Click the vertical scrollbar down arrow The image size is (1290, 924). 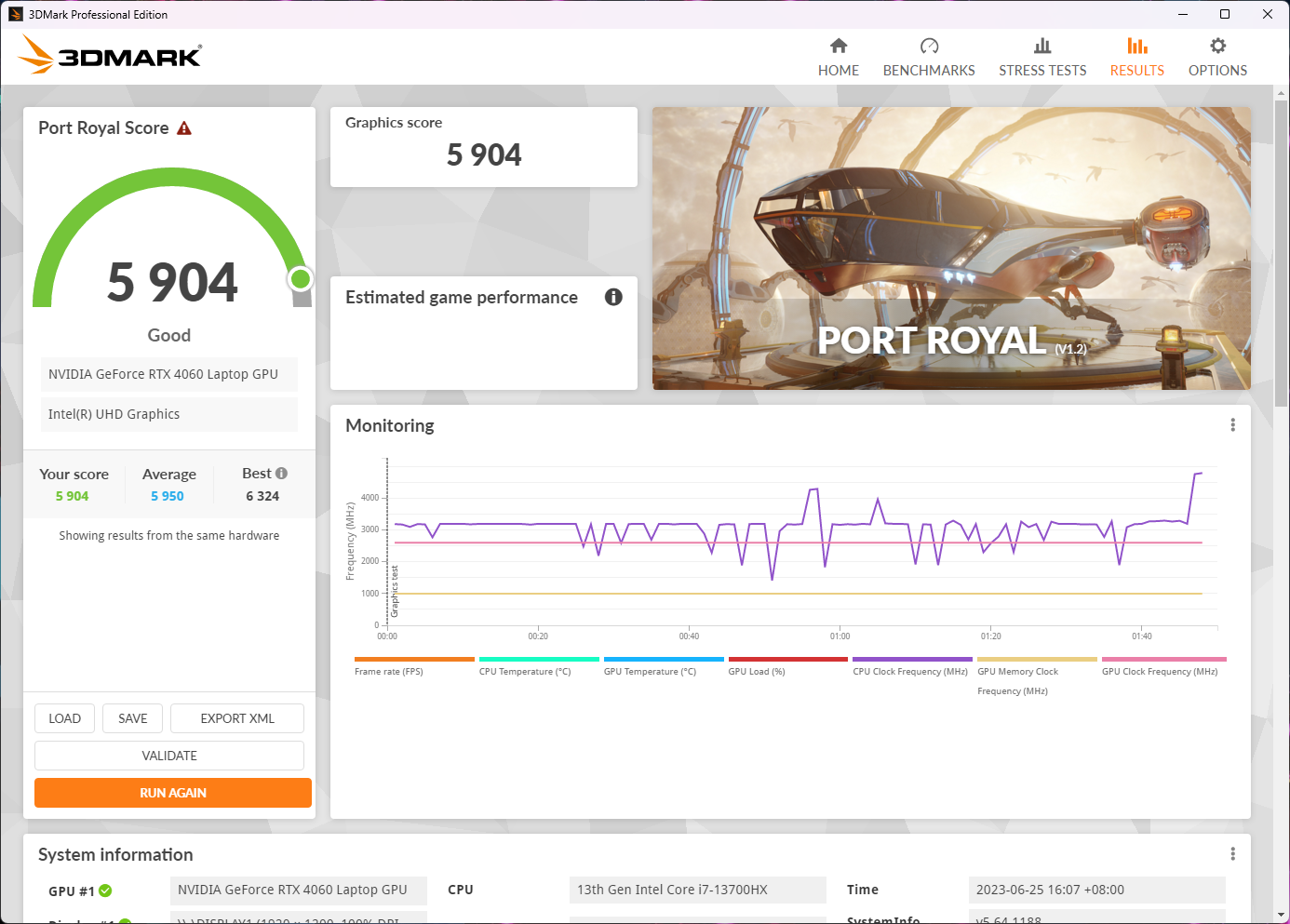1281,915
